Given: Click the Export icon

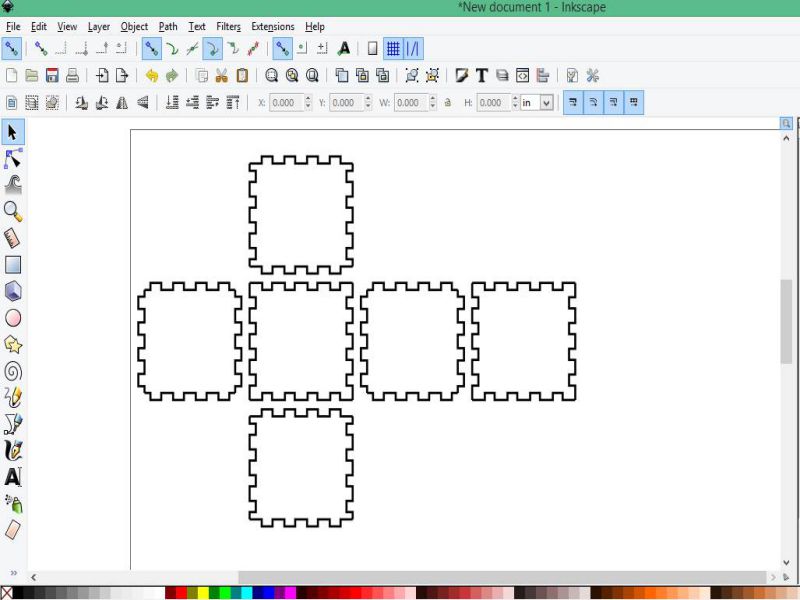Looking at the screenshot, I should point(122,76).
